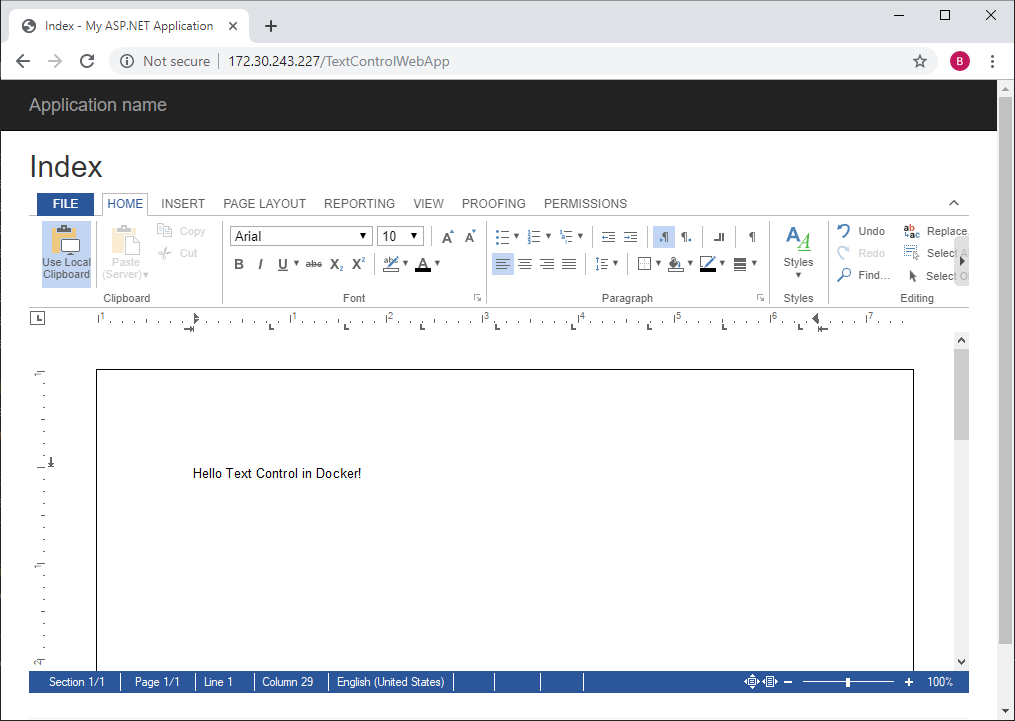Open Font dialog launcher
The image size is (1015, 721).
(478, 298)
